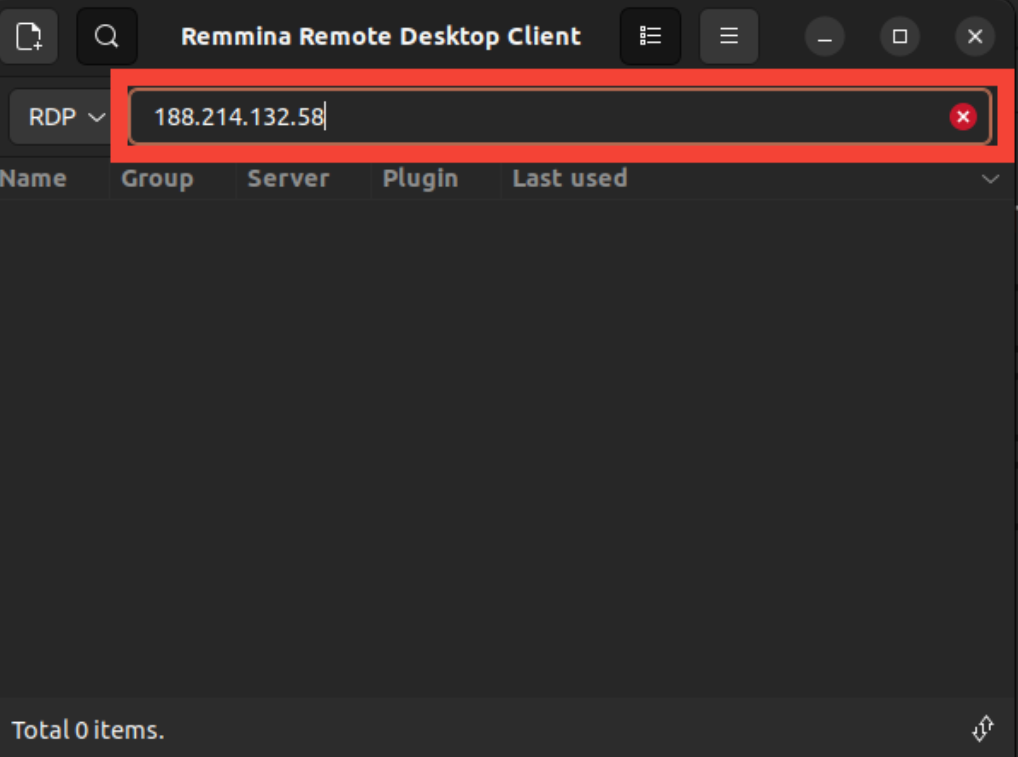
Task: Click the quick connect address field
Action: pyautogui.click(x=540, y=117)
